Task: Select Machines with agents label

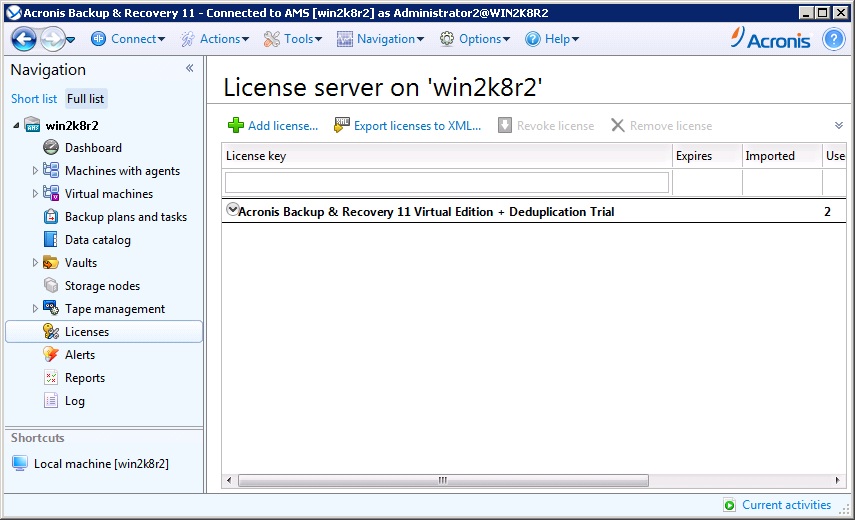Action: coord(122,171)
